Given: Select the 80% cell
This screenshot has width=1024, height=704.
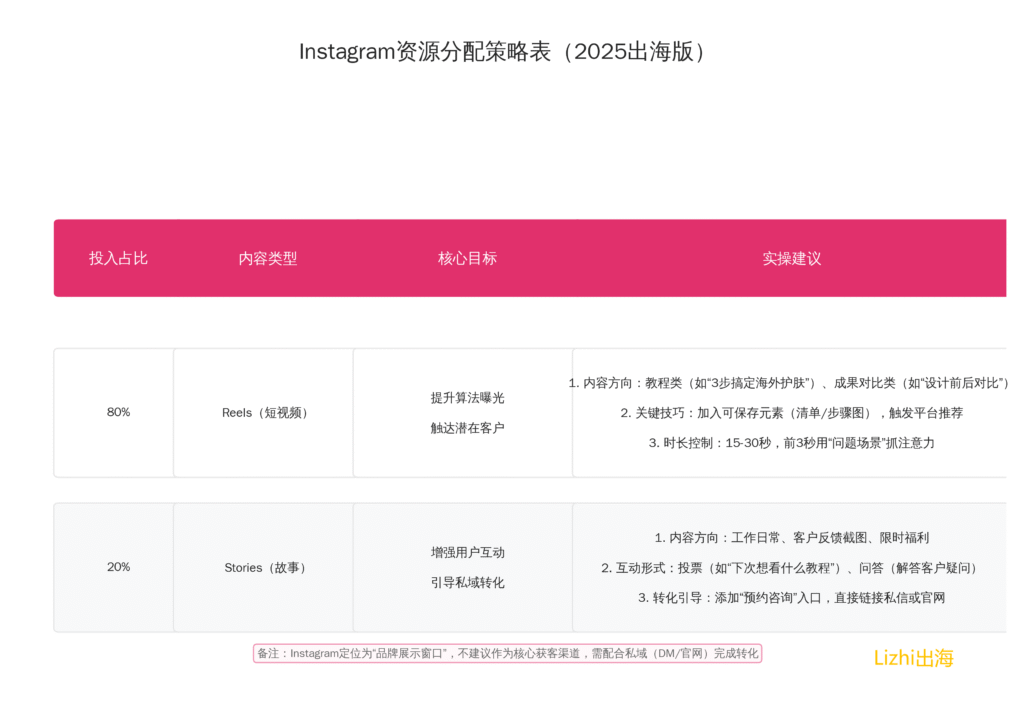Looking at the screenshot, I should click(118, 412).
